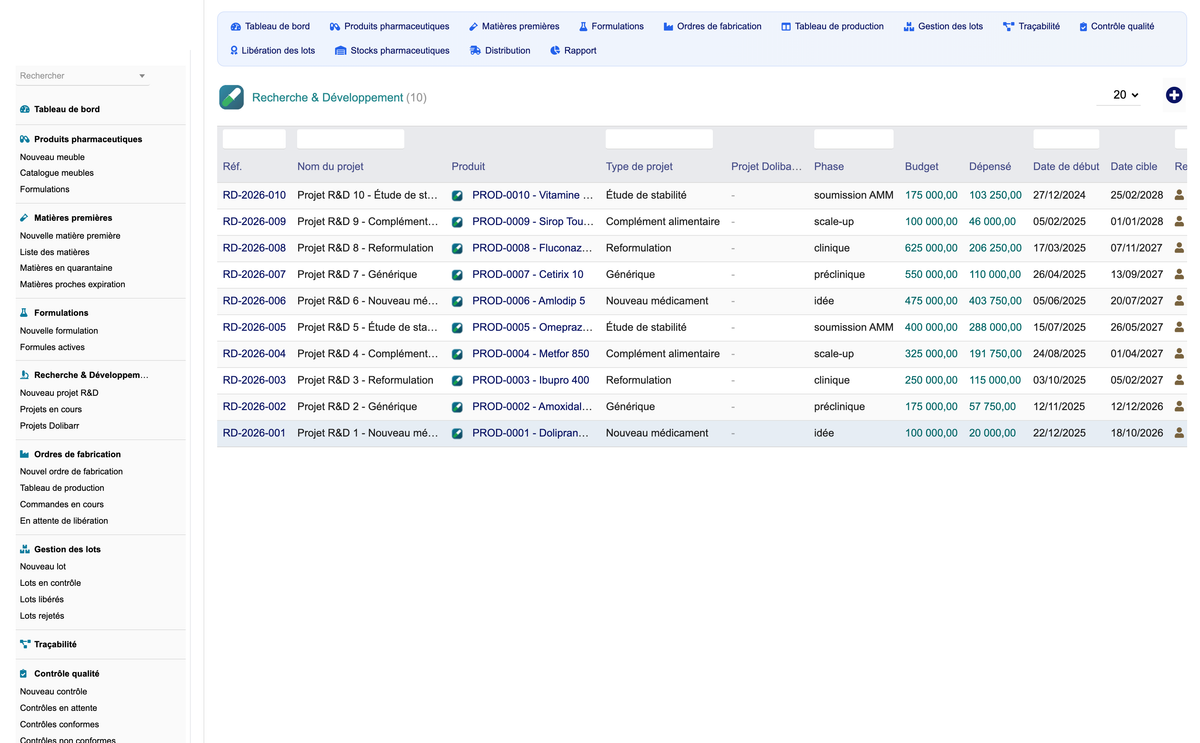Click product icon beside PROD-0007 - Cetirix 10
This screenshot has height=743, width=1200.
click(x=457, y=275)
